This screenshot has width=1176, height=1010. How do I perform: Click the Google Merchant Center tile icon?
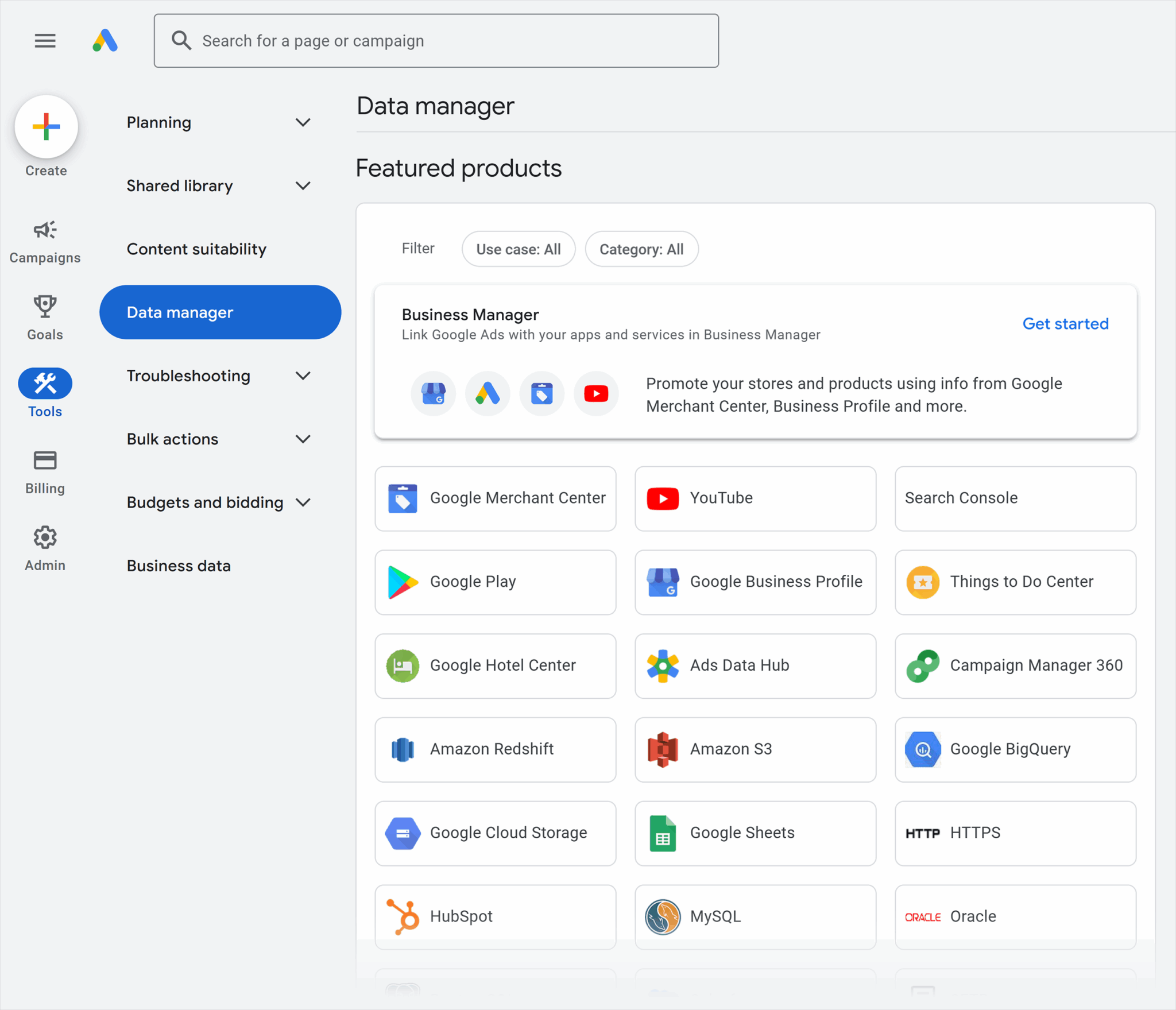[x=403, y=498]
